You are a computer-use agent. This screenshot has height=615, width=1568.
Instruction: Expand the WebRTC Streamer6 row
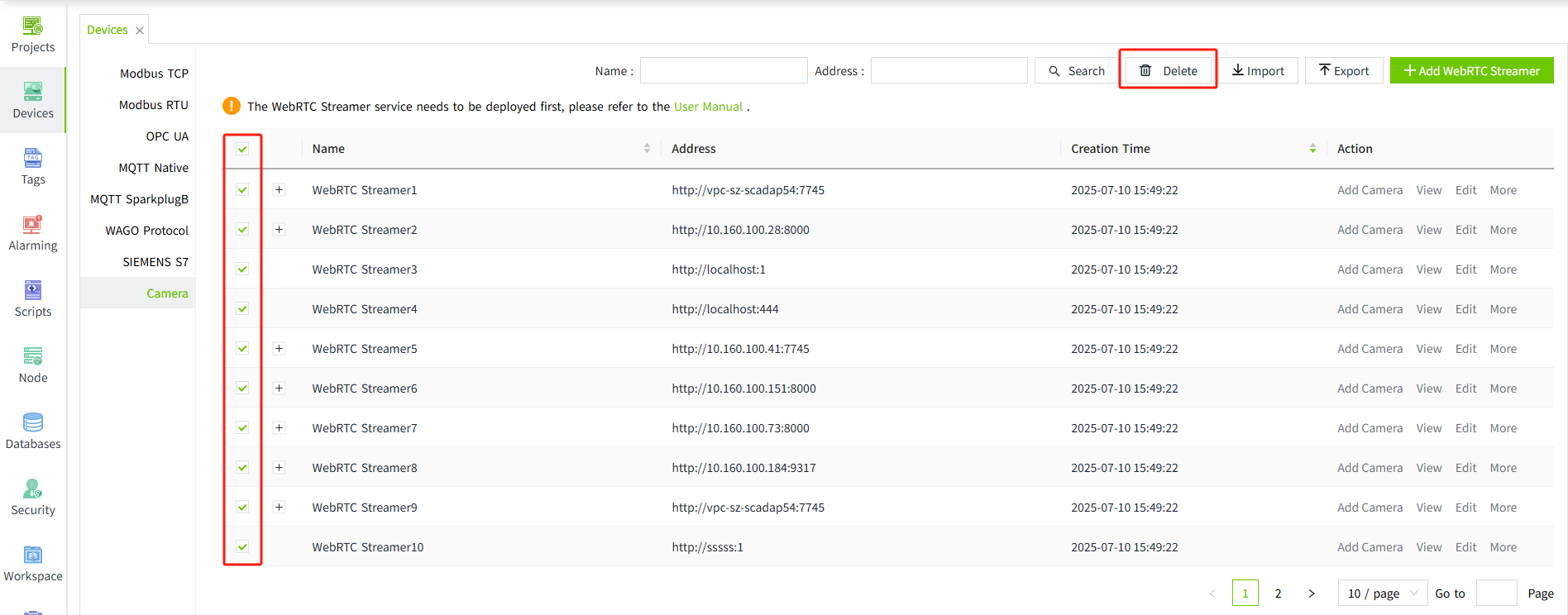coord(280,389)
